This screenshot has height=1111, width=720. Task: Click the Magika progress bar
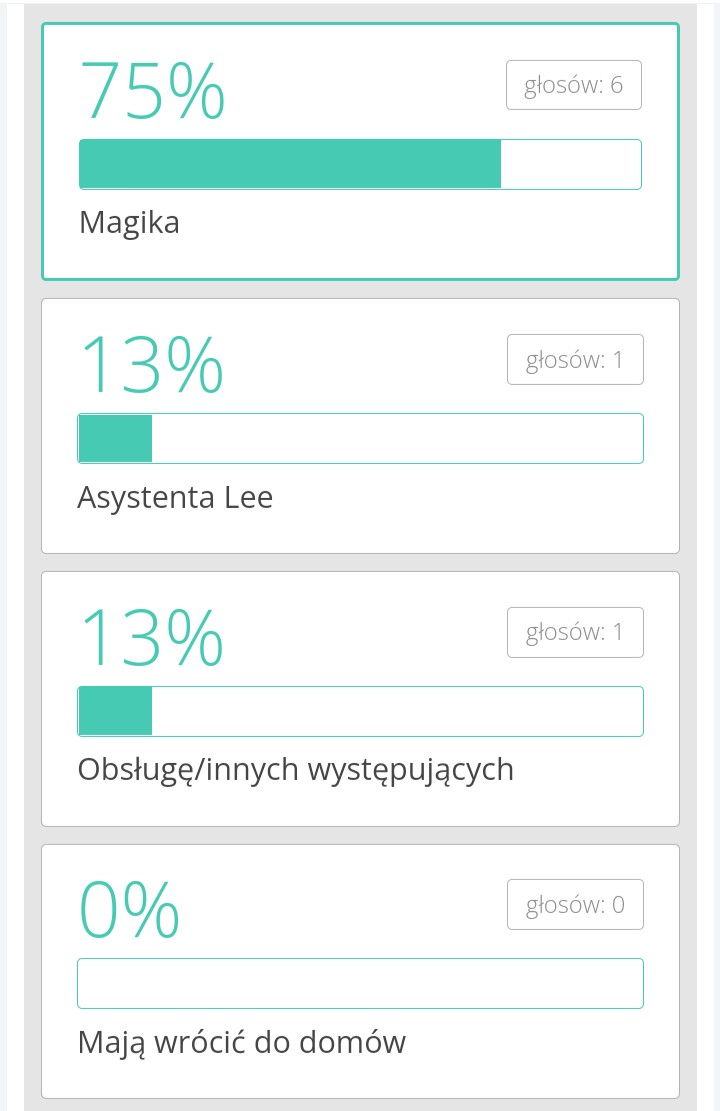tap(360, 164)
